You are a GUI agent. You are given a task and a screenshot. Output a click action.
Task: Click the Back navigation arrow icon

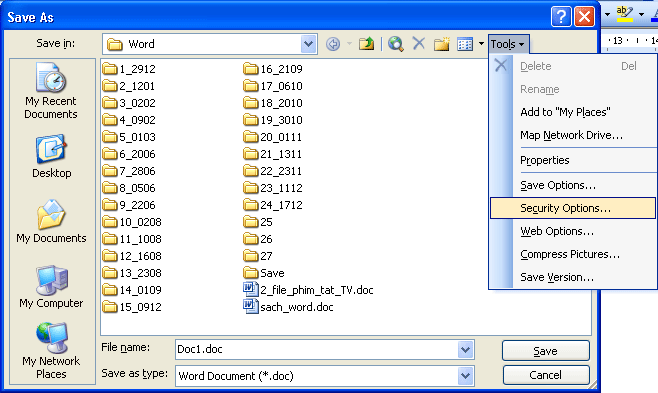333,44
